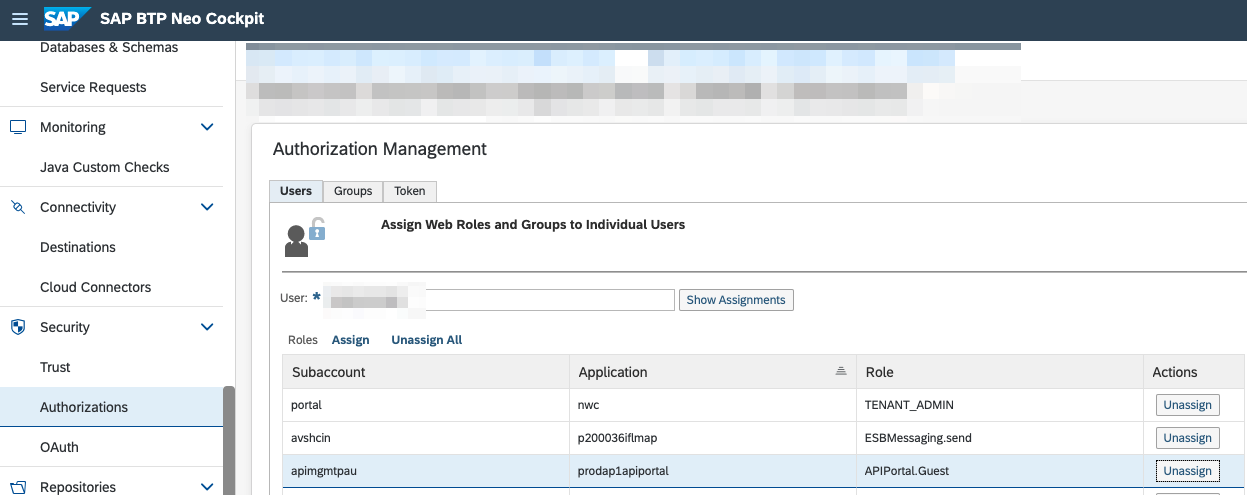Open the hamburger navigation menu
The image size is (1247, 495).
pos(20,19)
